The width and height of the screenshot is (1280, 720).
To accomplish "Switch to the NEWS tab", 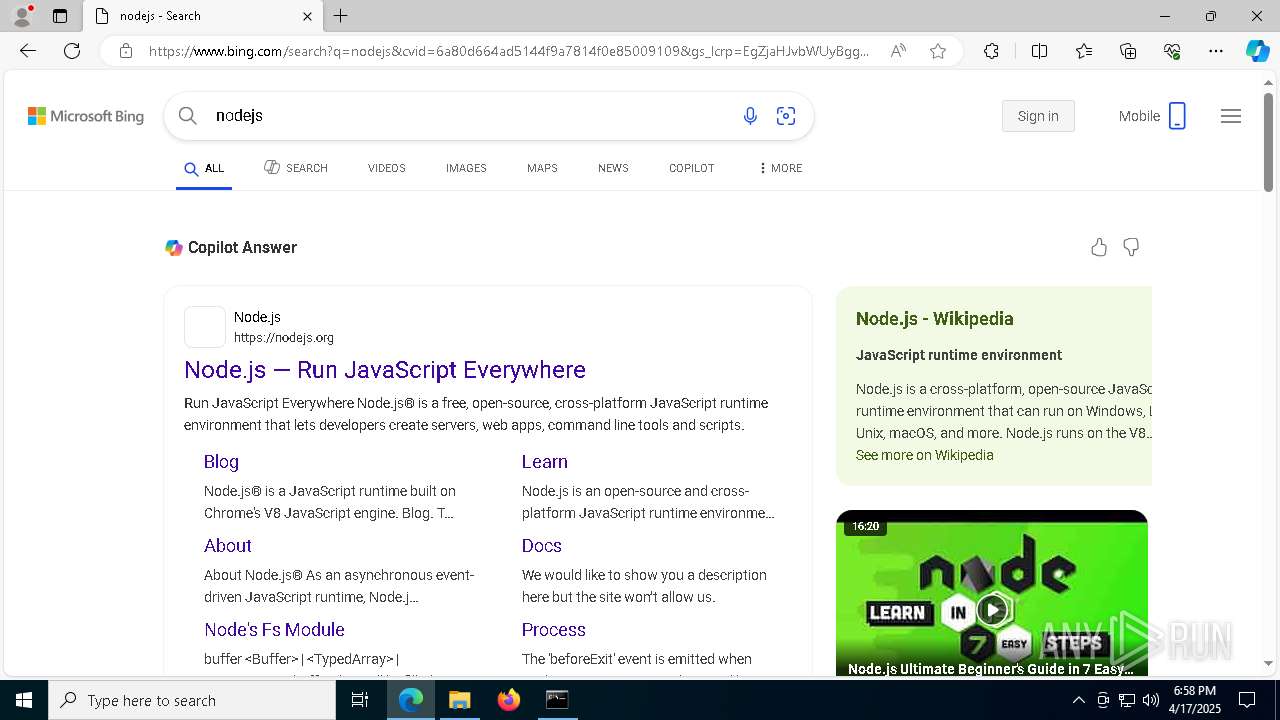I will (x=613, y=168).
